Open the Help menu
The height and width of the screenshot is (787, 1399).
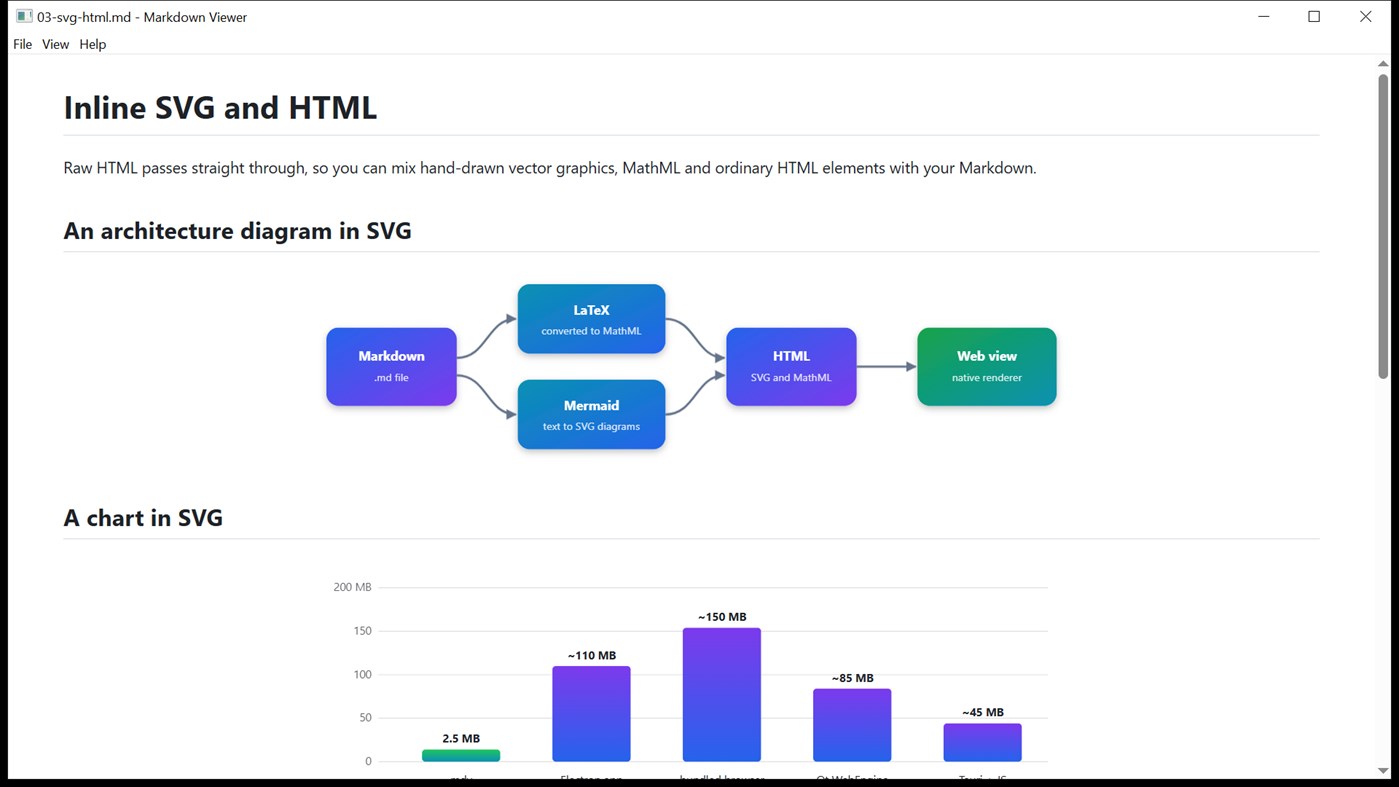[93, 44]
